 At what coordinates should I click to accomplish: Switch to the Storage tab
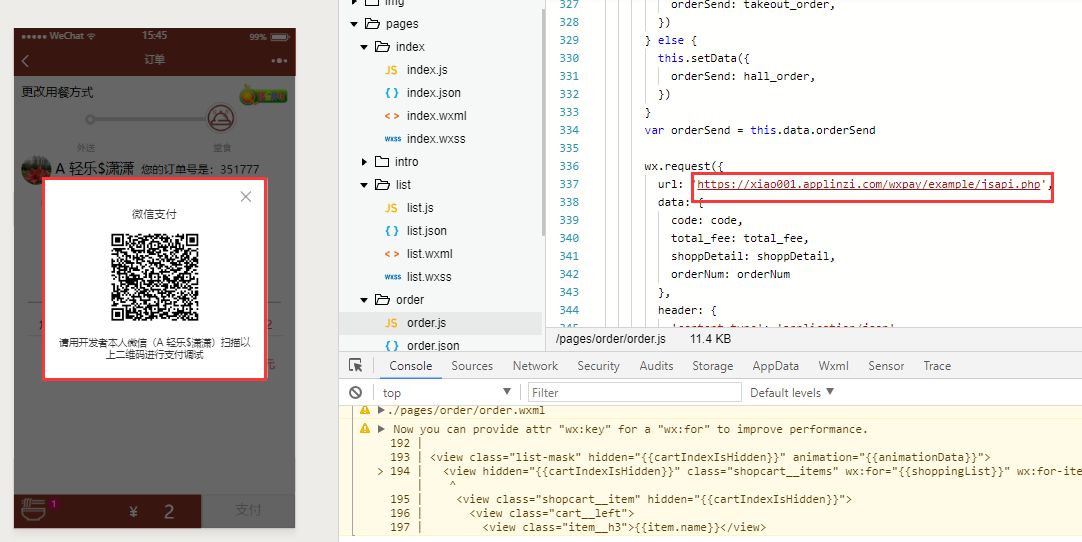[x=713, y=366]
